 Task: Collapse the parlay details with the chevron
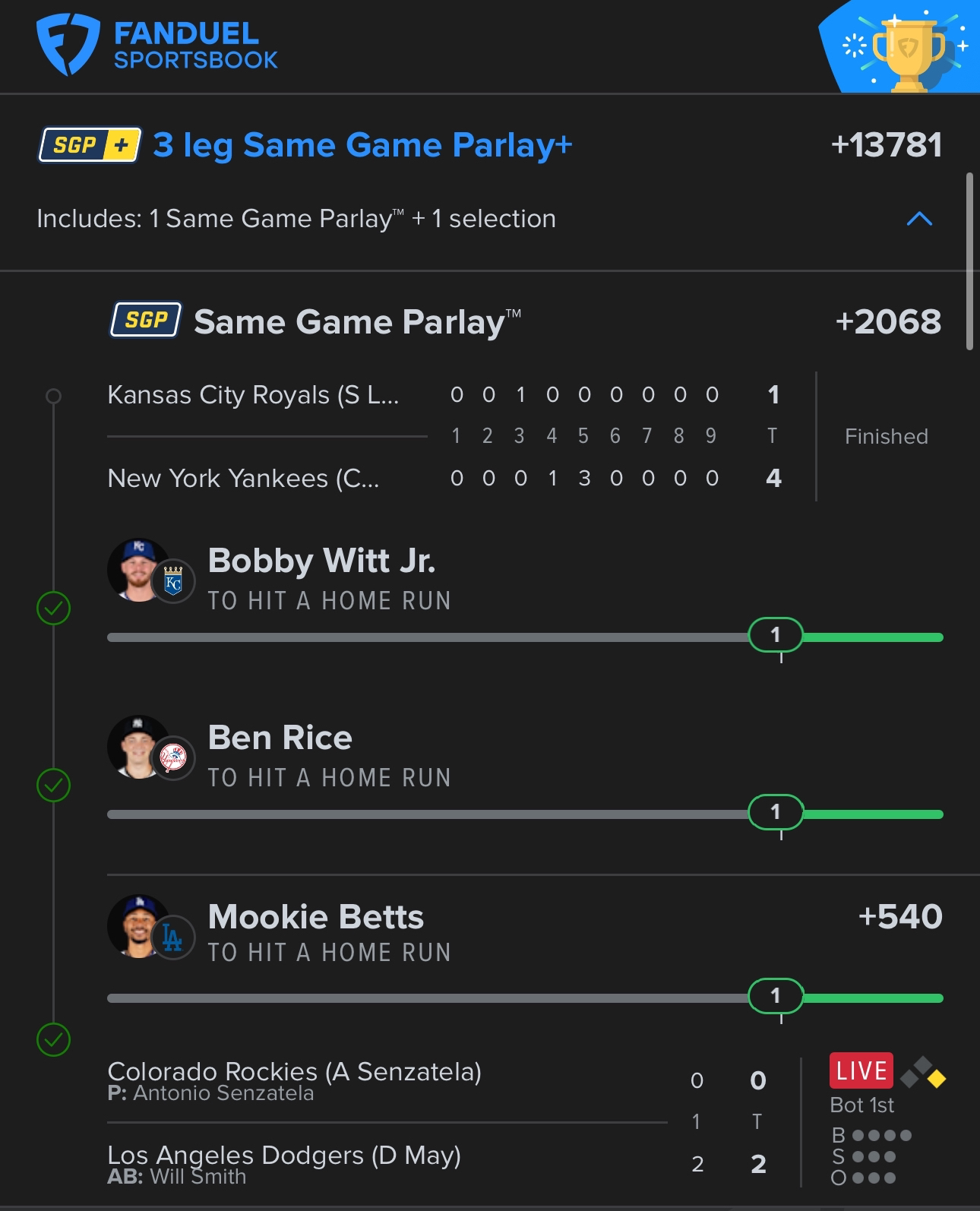(919, 220)
